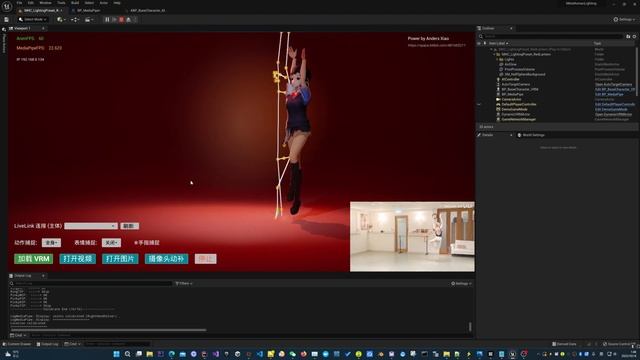The width and height of the screenshot is (640, 360).
Task: Open Microsoft Edge from the taskbar
Action: (x=171, y=354)
